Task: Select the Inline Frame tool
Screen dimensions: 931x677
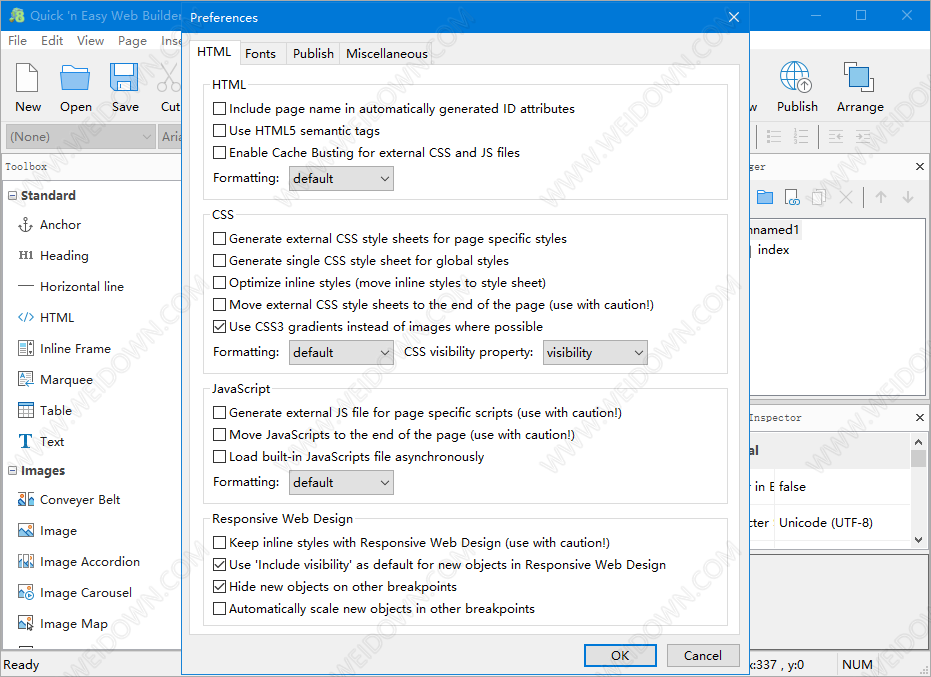Action: tap(64, 349)
